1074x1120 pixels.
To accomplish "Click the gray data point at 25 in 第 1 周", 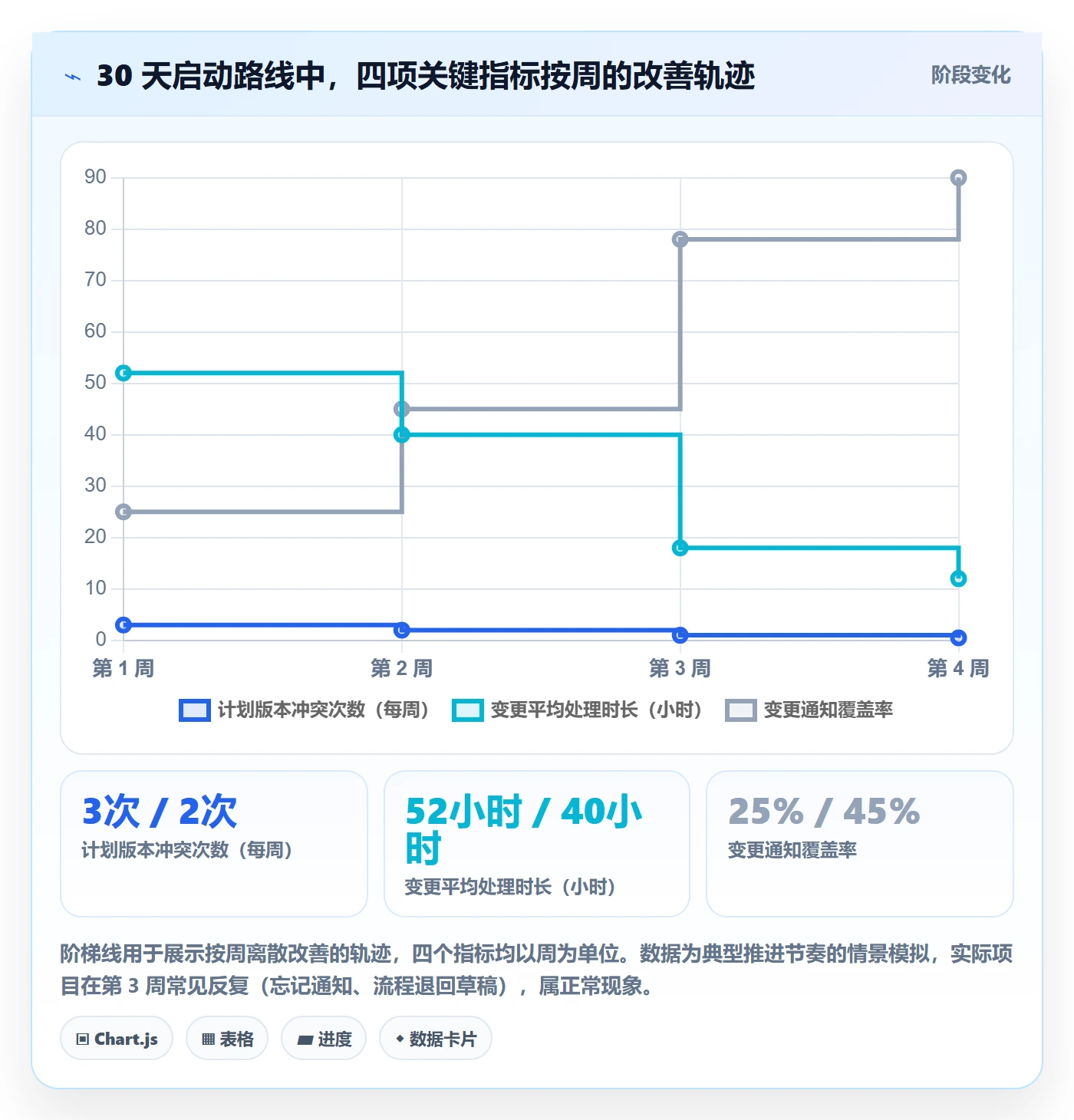I will coord(124,512).
